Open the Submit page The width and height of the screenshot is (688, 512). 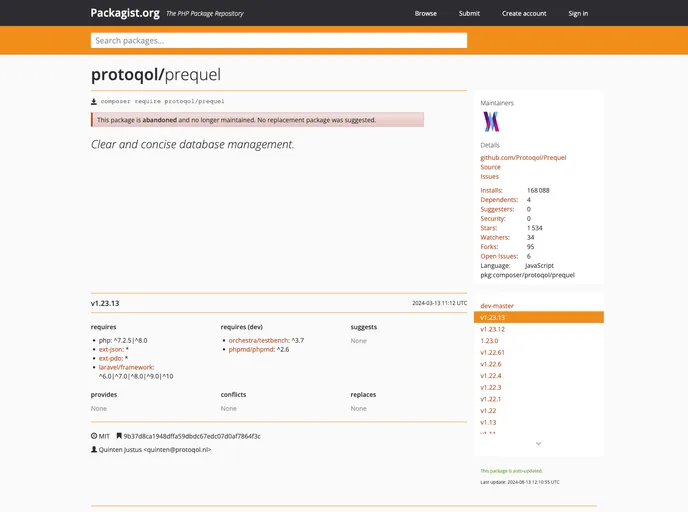pyautogui.click(x=469, y=13)
